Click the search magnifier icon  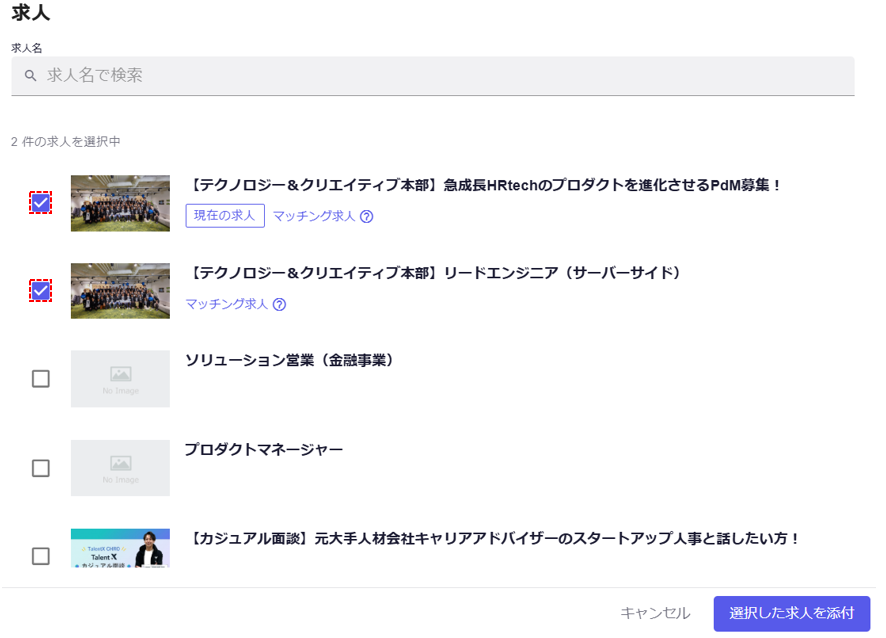tap(30, 76)
